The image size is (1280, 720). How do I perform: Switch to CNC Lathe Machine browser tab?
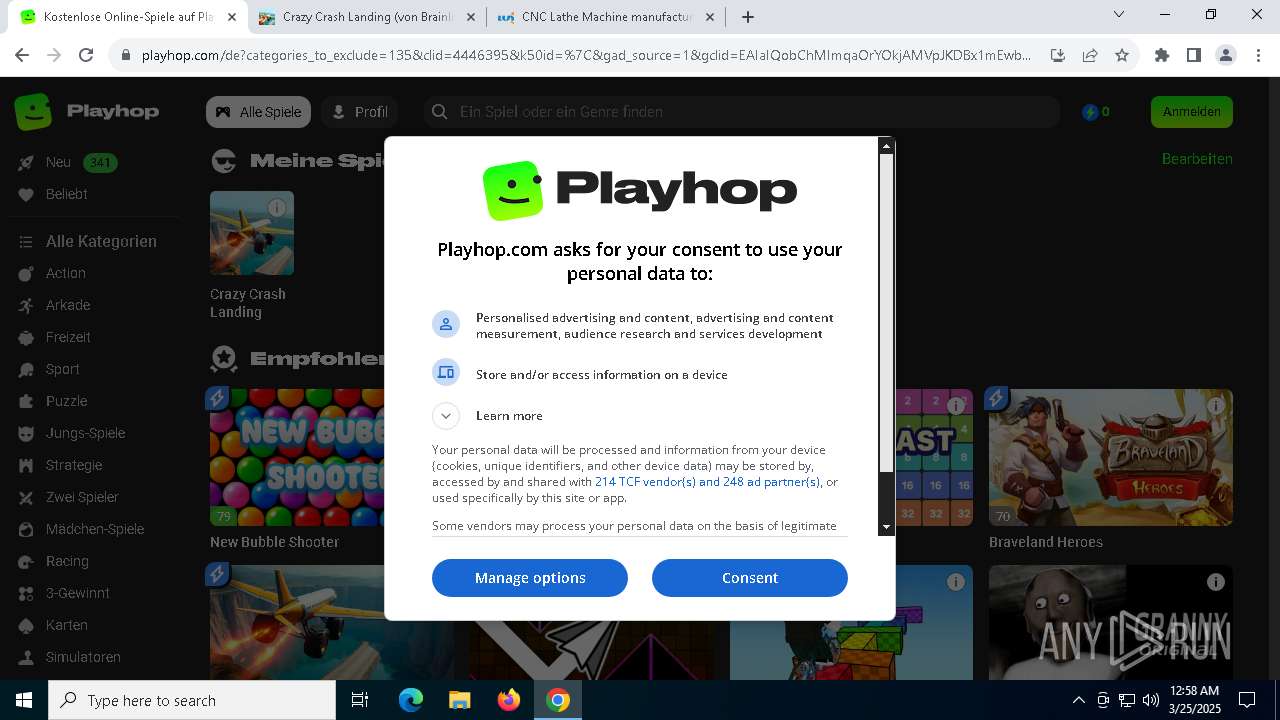click(607, 17)
